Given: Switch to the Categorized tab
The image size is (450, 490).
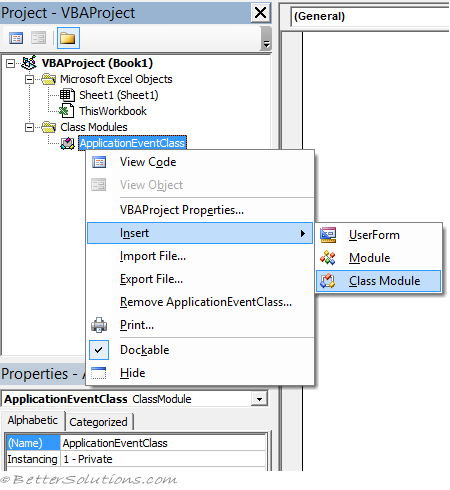Looking at the screenshot, I should [x=98, y=422].
